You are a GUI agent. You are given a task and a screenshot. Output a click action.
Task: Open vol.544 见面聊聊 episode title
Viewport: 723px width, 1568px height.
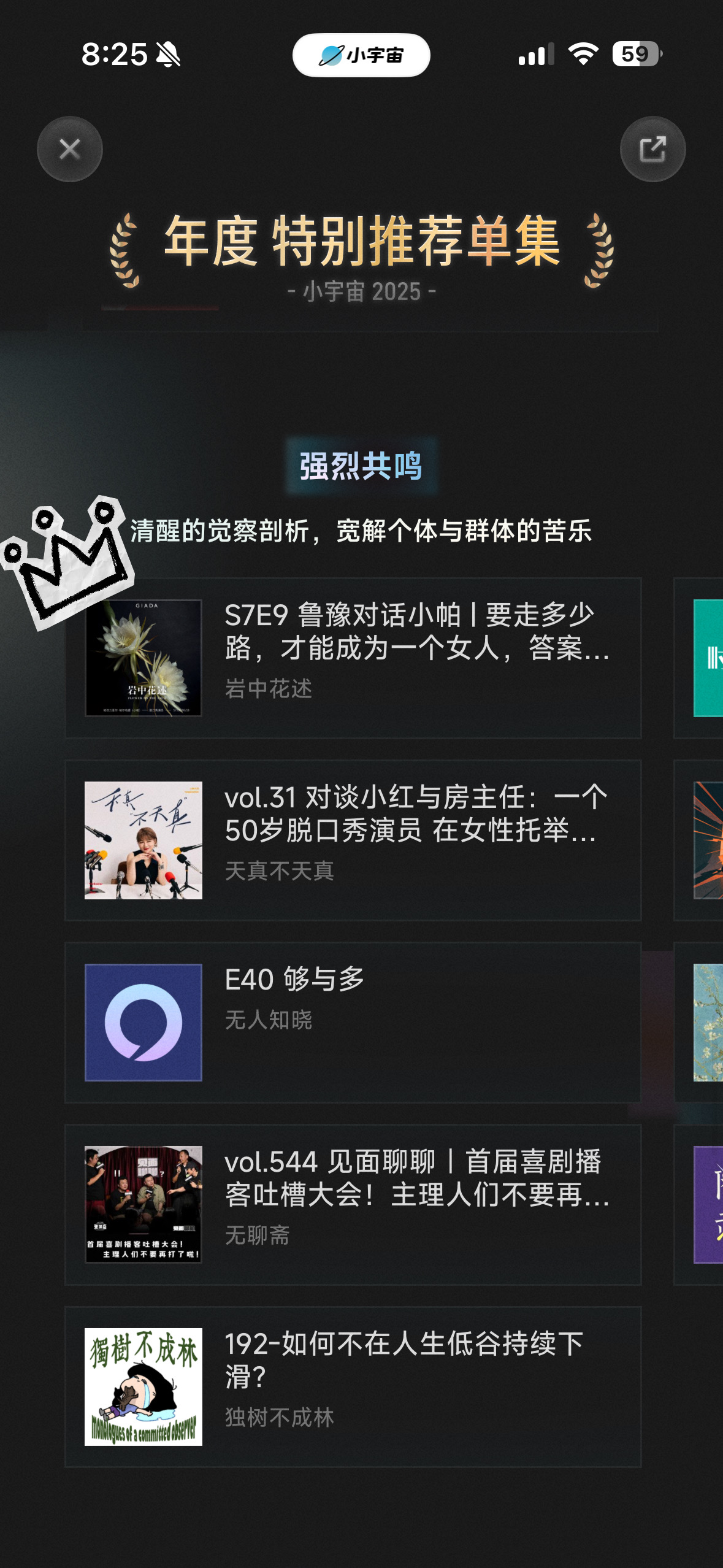[417, 1178]
